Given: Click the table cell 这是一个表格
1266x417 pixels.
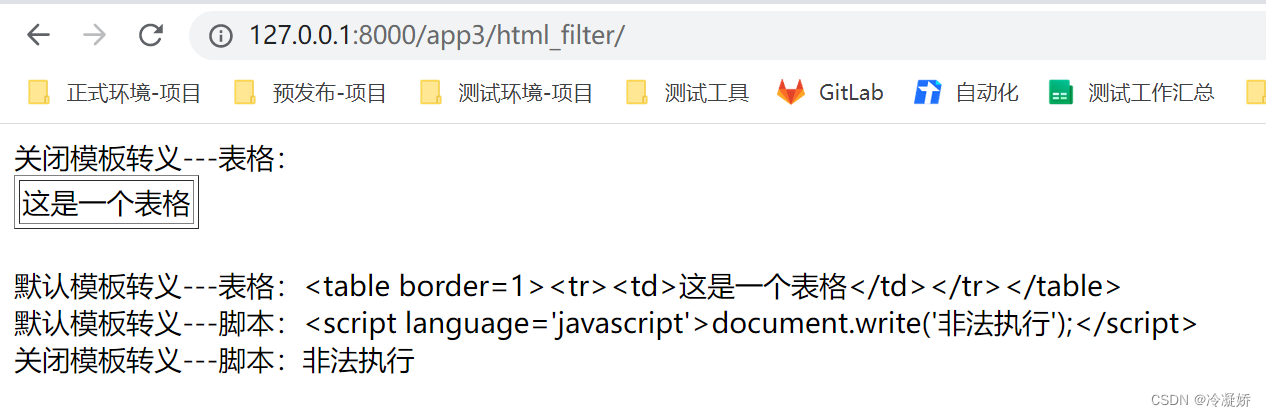Looking at the screenshot, I should (x=106, y=204).
